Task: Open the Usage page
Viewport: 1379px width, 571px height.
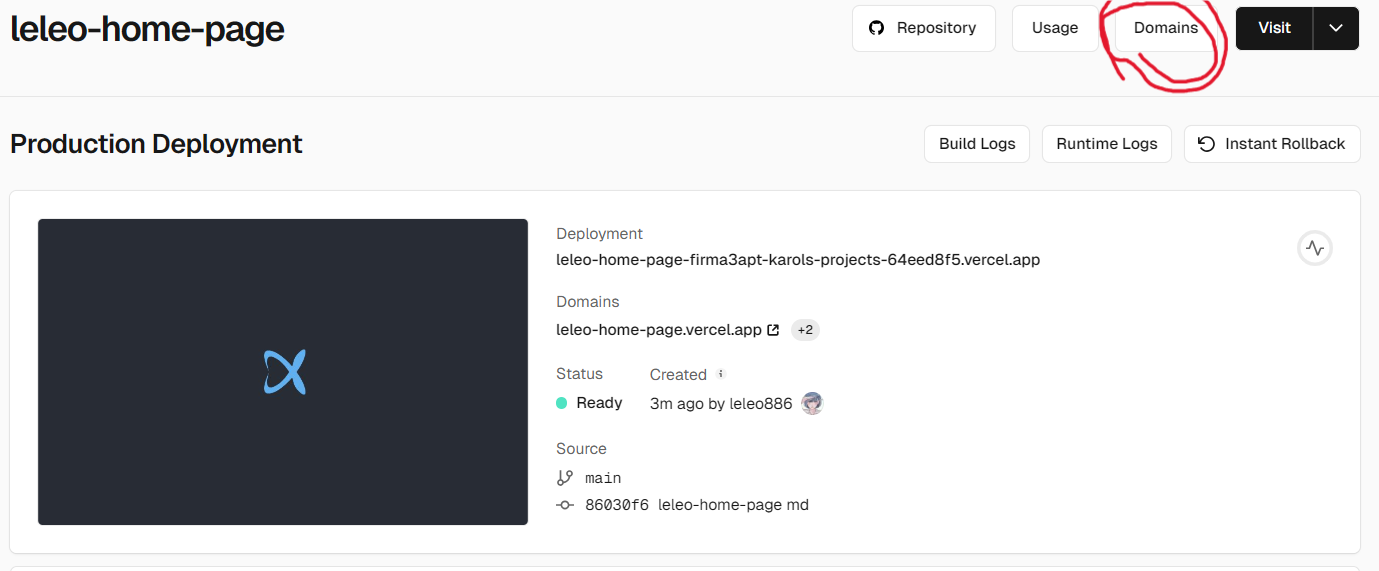Action: point(1055,28)
